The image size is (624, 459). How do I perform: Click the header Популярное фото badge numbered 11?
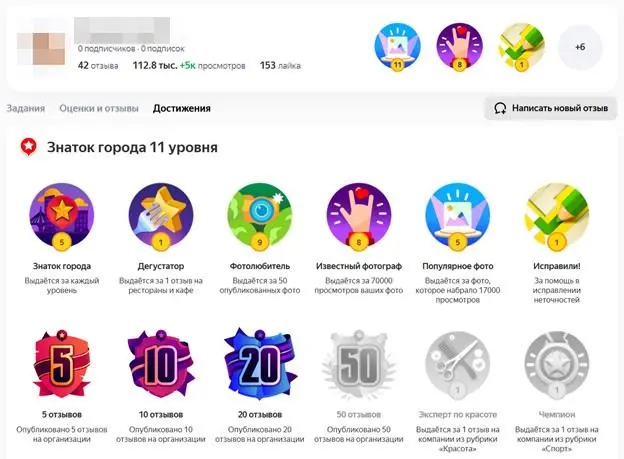(x=397, y=47)
